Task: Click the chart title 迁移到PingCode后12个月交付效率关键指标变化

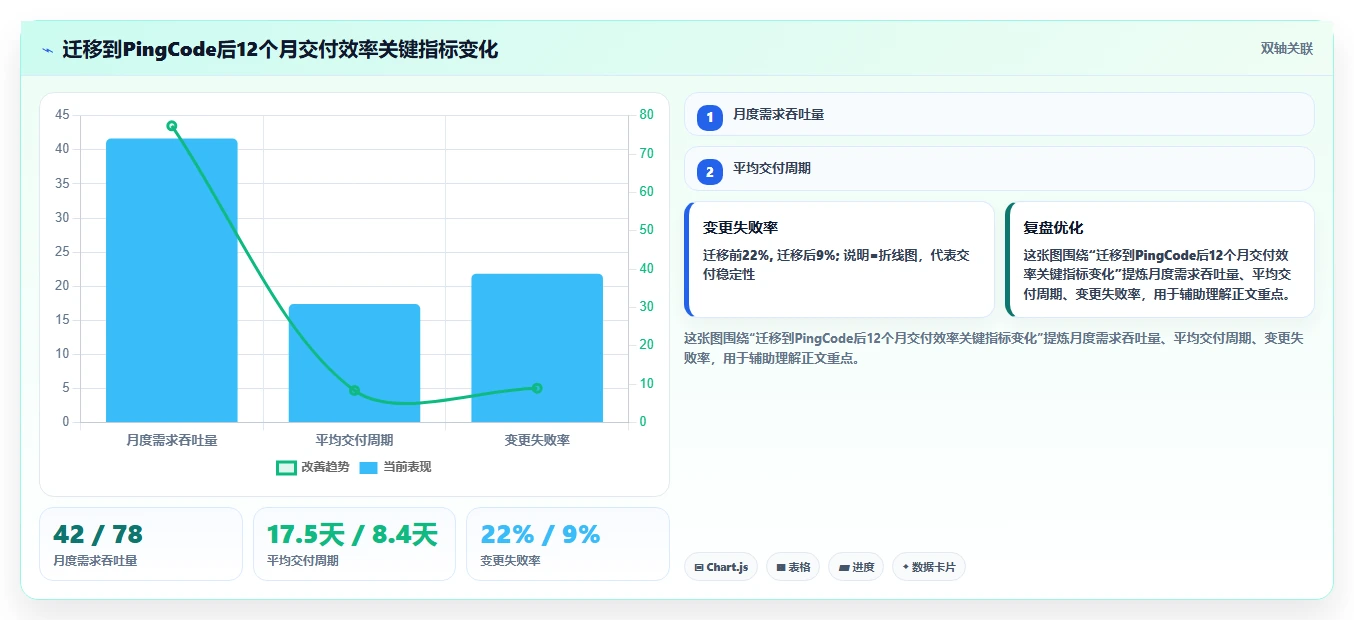Action: coord(280,49)
